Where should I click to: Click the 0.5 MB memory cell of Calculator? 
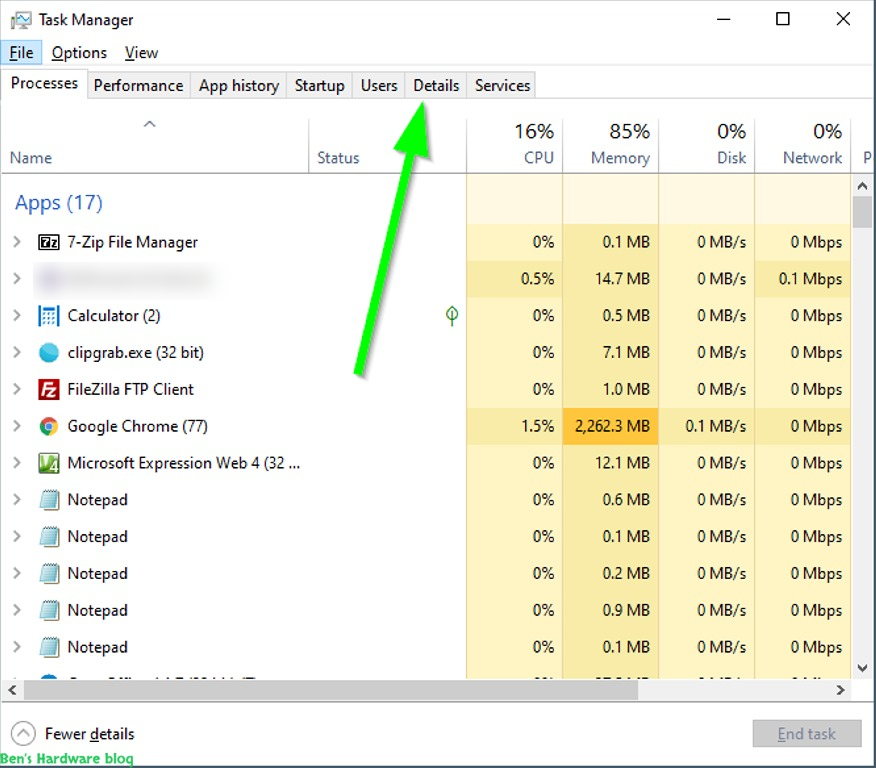pos(611,316)
